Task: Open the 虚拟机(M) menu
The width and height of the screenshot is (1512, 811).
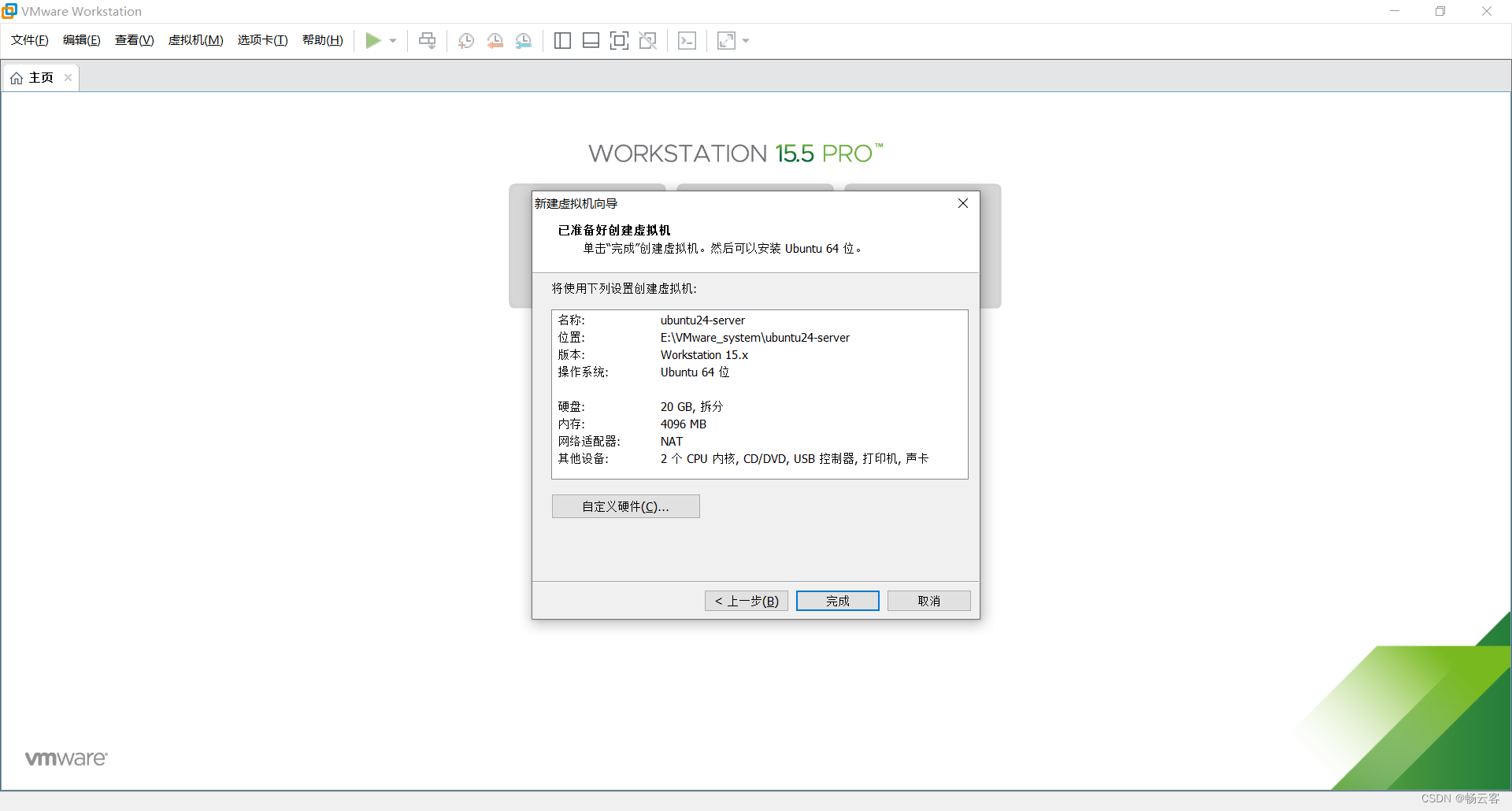Action: pos(195,40)
